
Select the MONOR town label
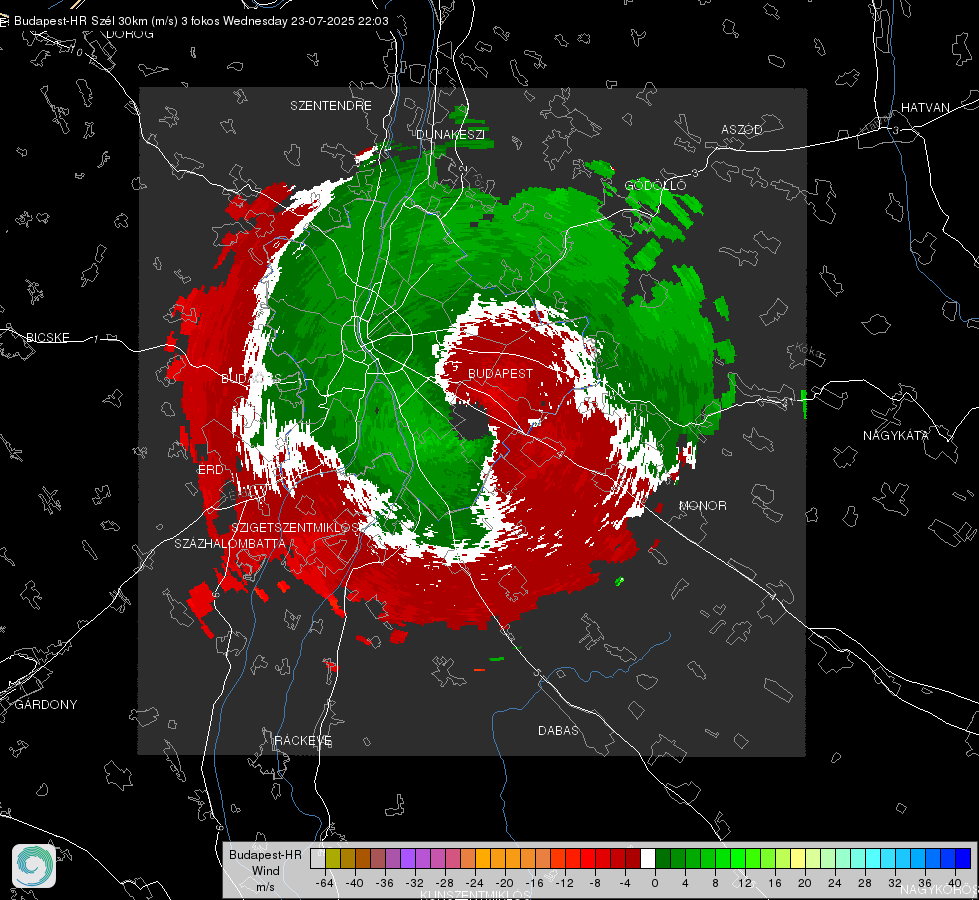(702, 505)
